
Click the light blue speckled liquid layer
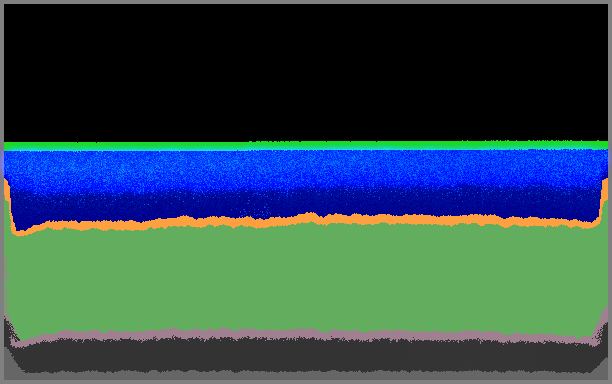(x=306, y=168)
